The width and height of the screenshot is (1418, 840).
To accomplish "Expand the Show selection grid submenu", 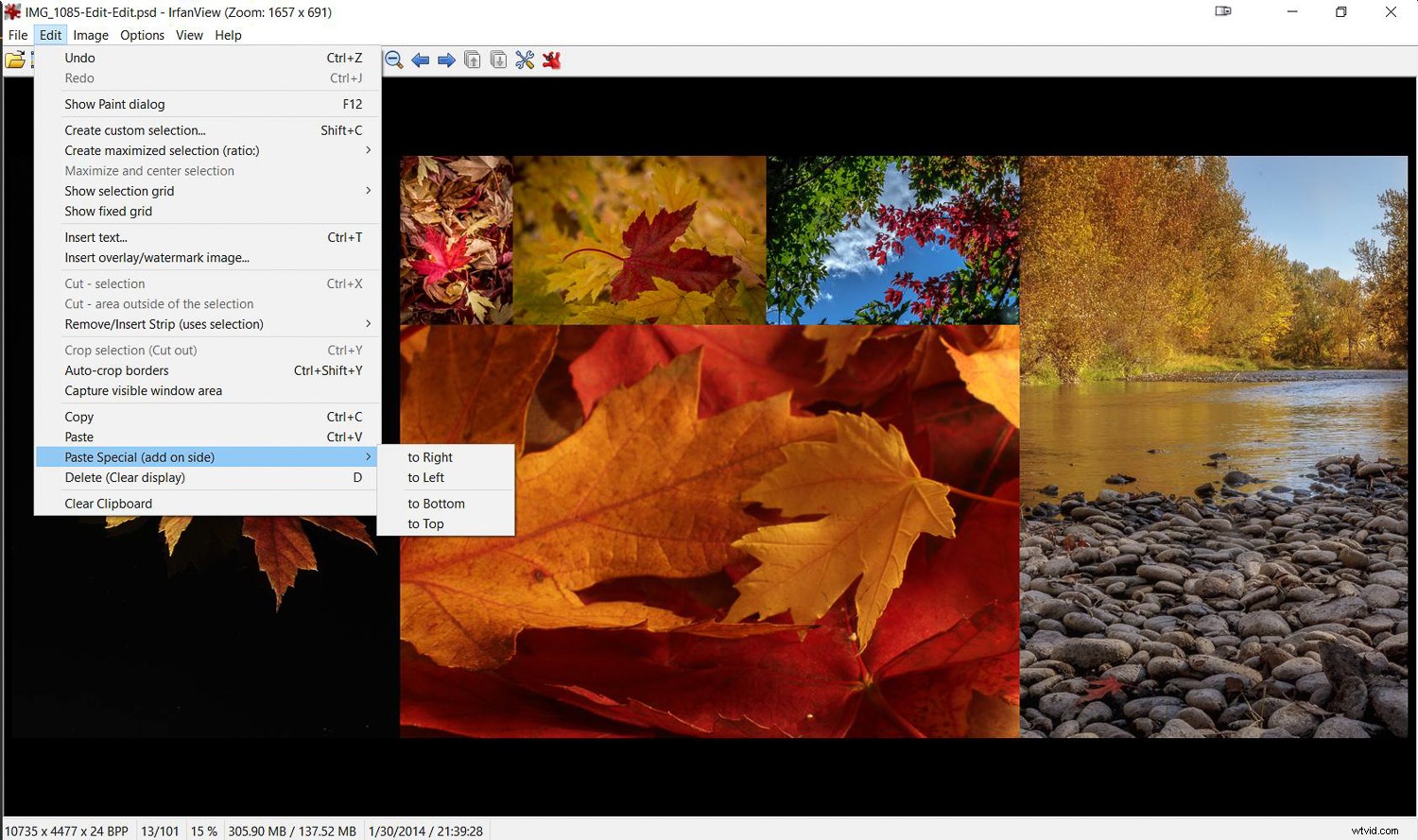I will click(119, 191).
